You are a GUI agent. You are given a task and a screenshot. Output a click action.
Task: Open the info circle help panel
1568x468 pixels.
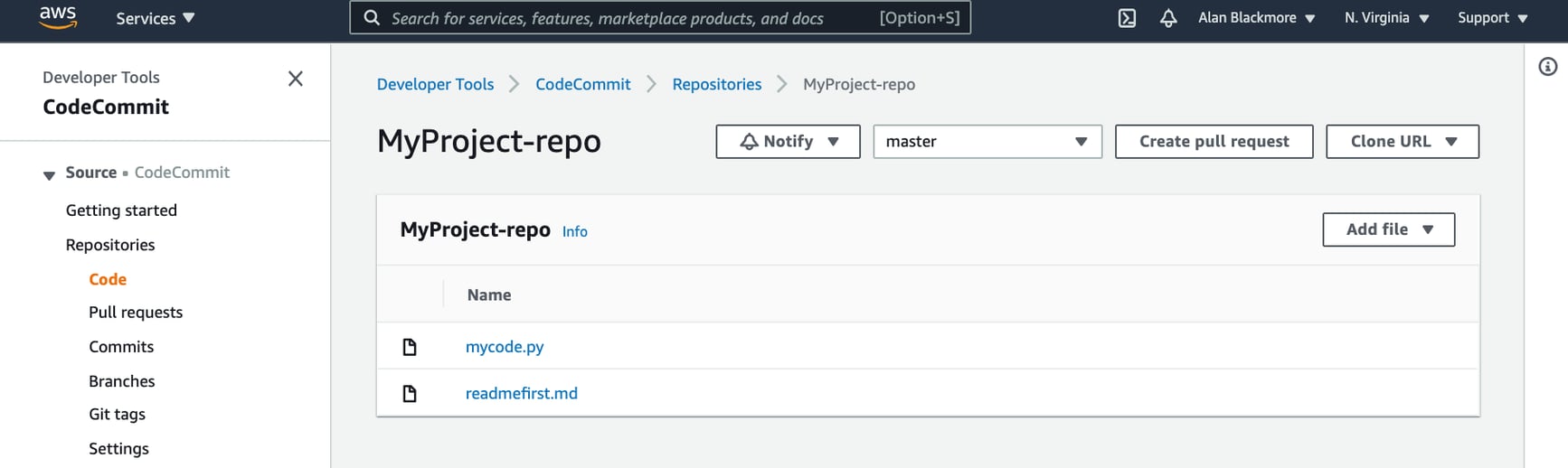(x=1548, y=66)
